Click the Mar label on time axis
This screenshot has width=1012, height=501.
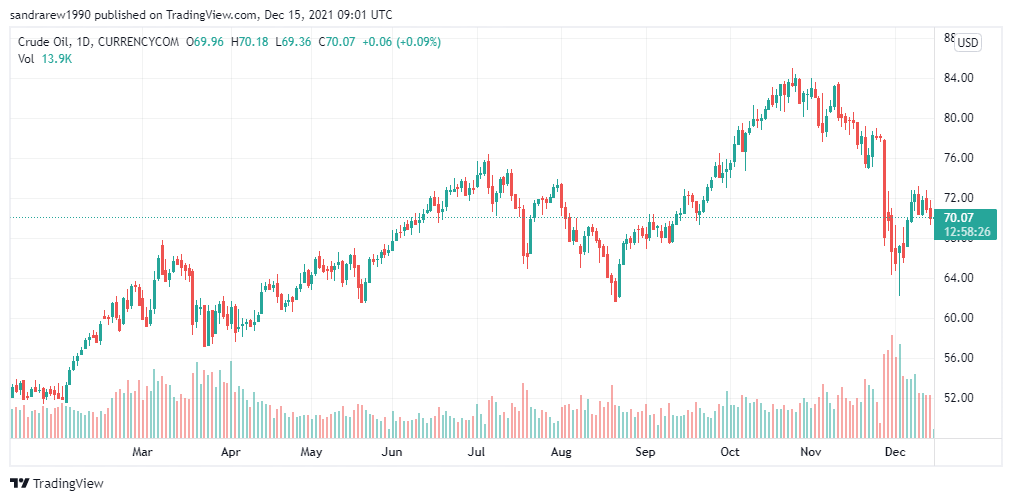pyautogui.click(x=143, y=453)
